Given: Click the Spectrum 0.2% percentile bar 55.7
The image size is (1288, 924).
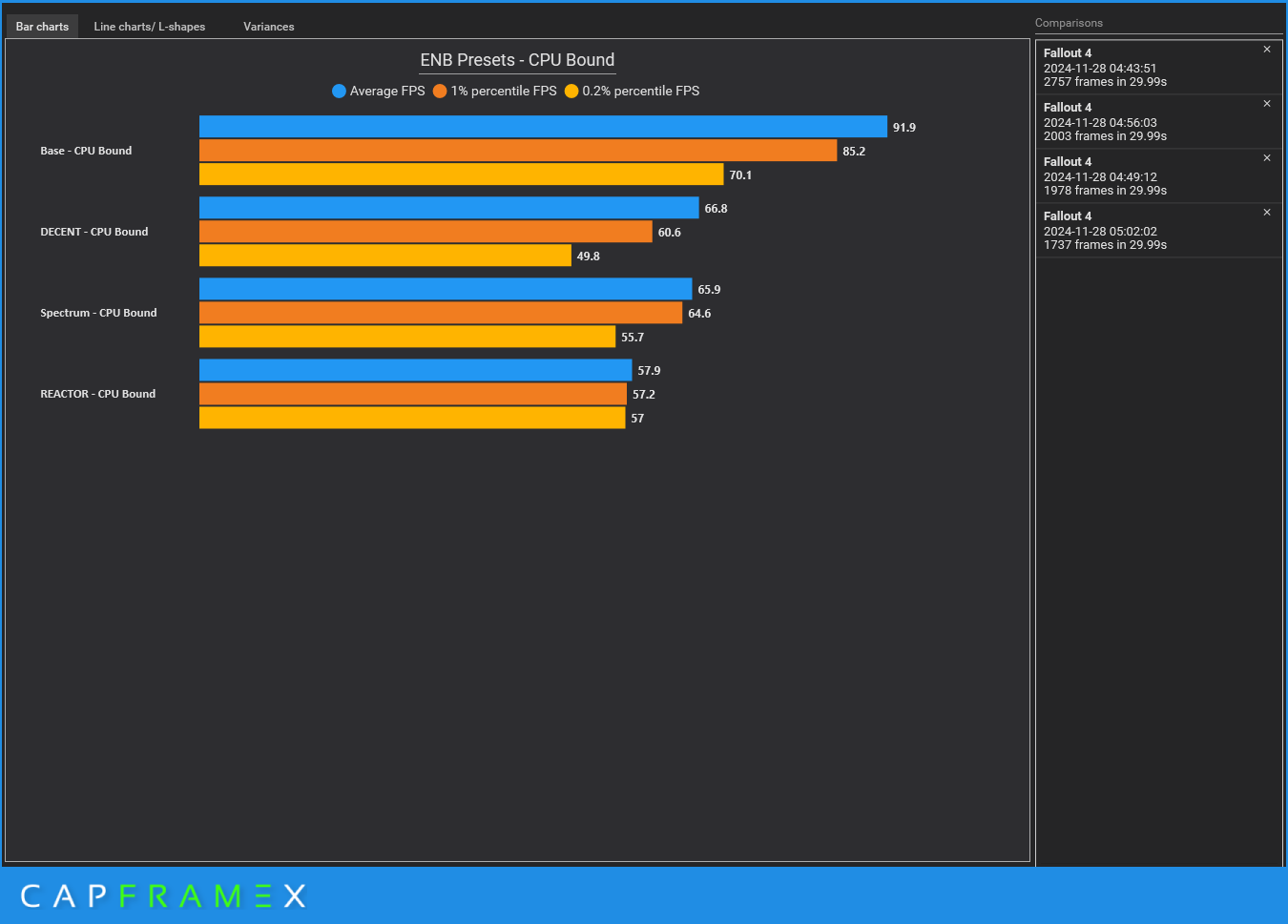Looking at the screenshot, I should 407,337.
